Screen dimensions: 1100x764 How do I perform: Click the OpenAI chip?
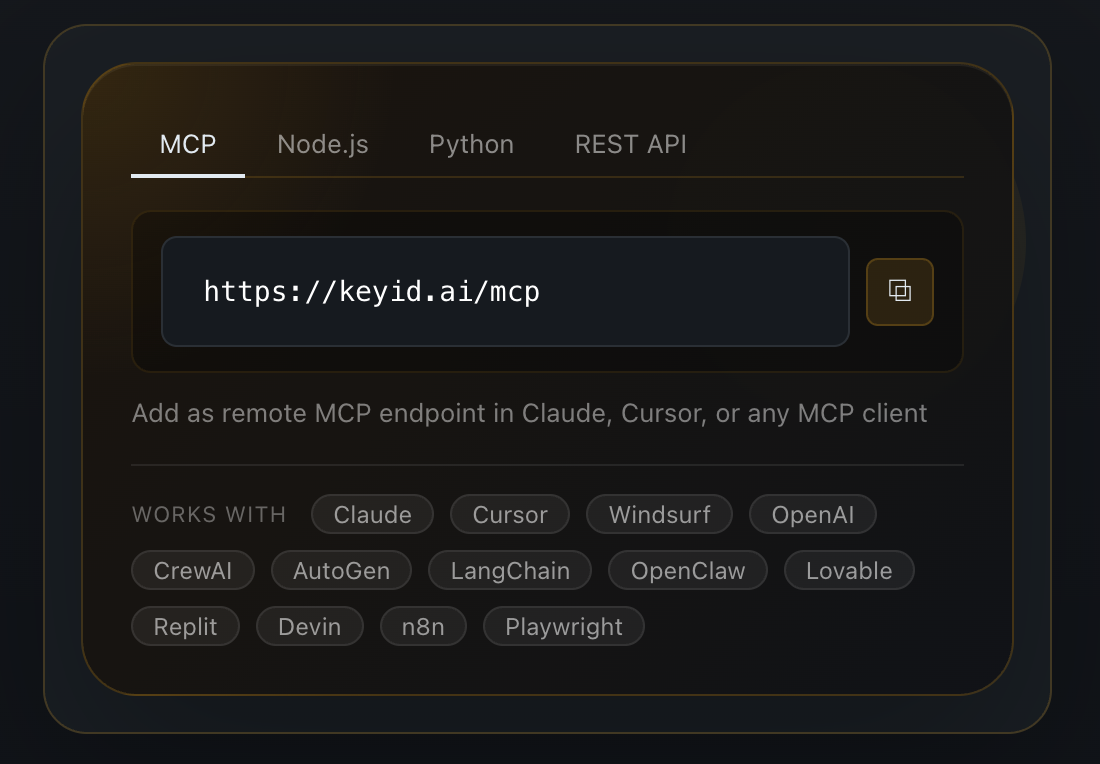pyautogui.click(x=812, y=514)
